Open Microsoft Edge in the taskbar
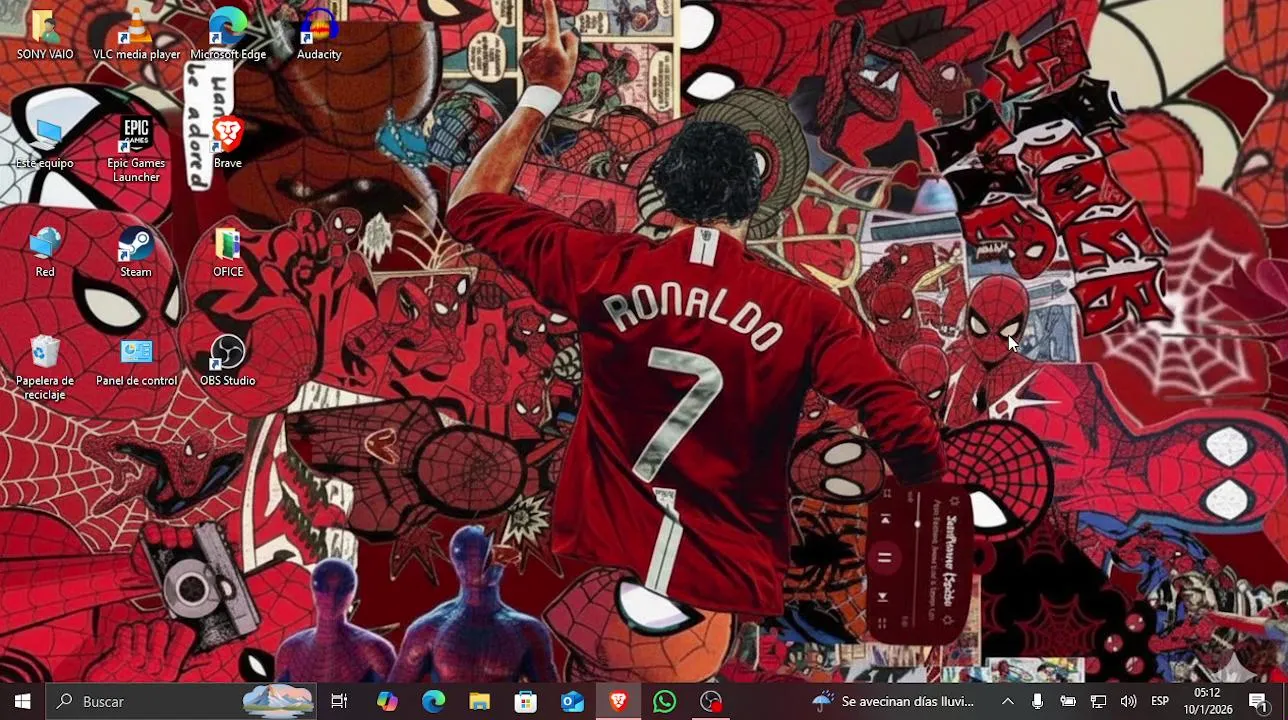This screenshot has width=1288, height=720. click(x=433, y=701)
